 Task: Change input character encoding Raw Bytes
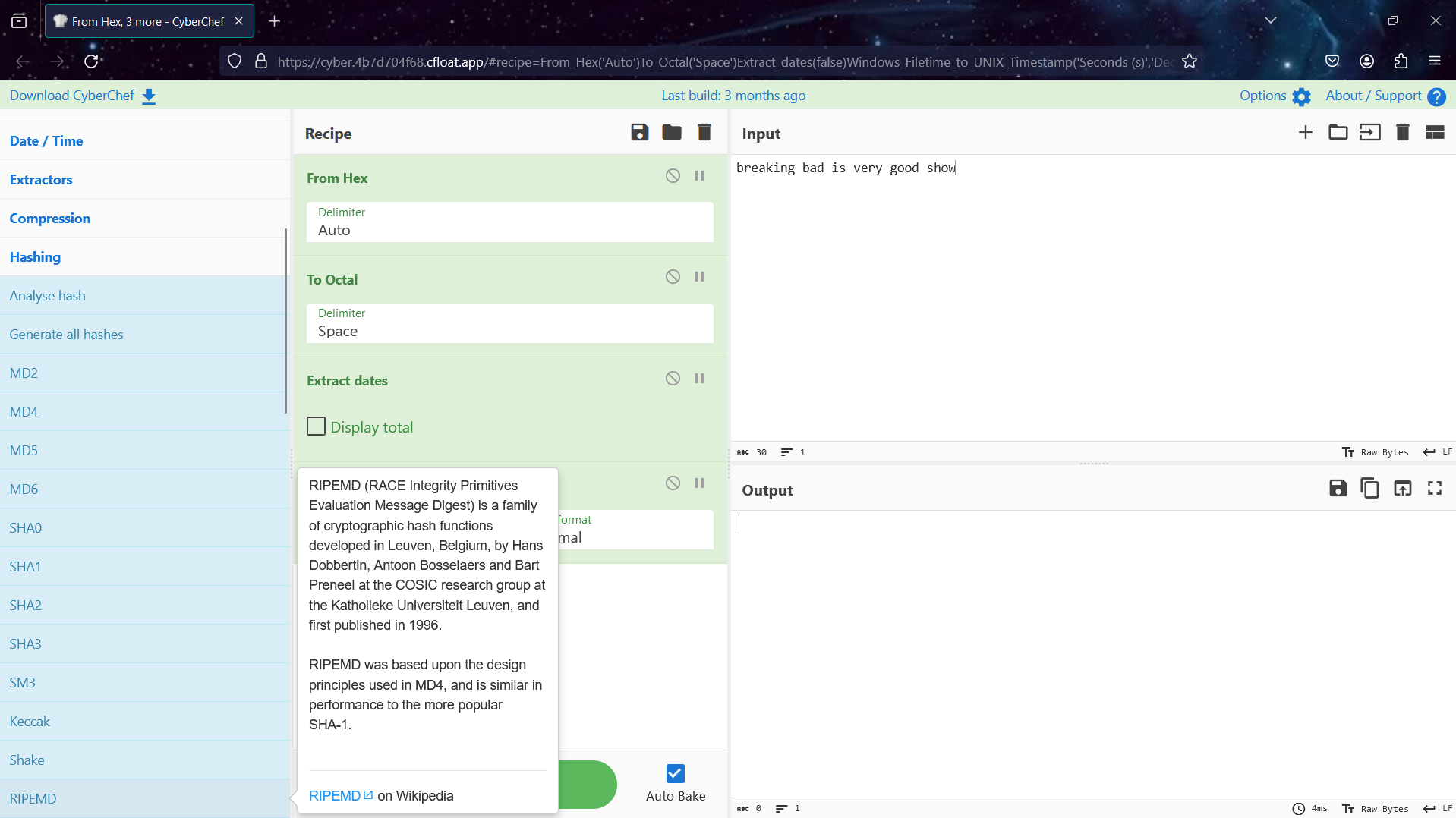(x=1376, y=452)
